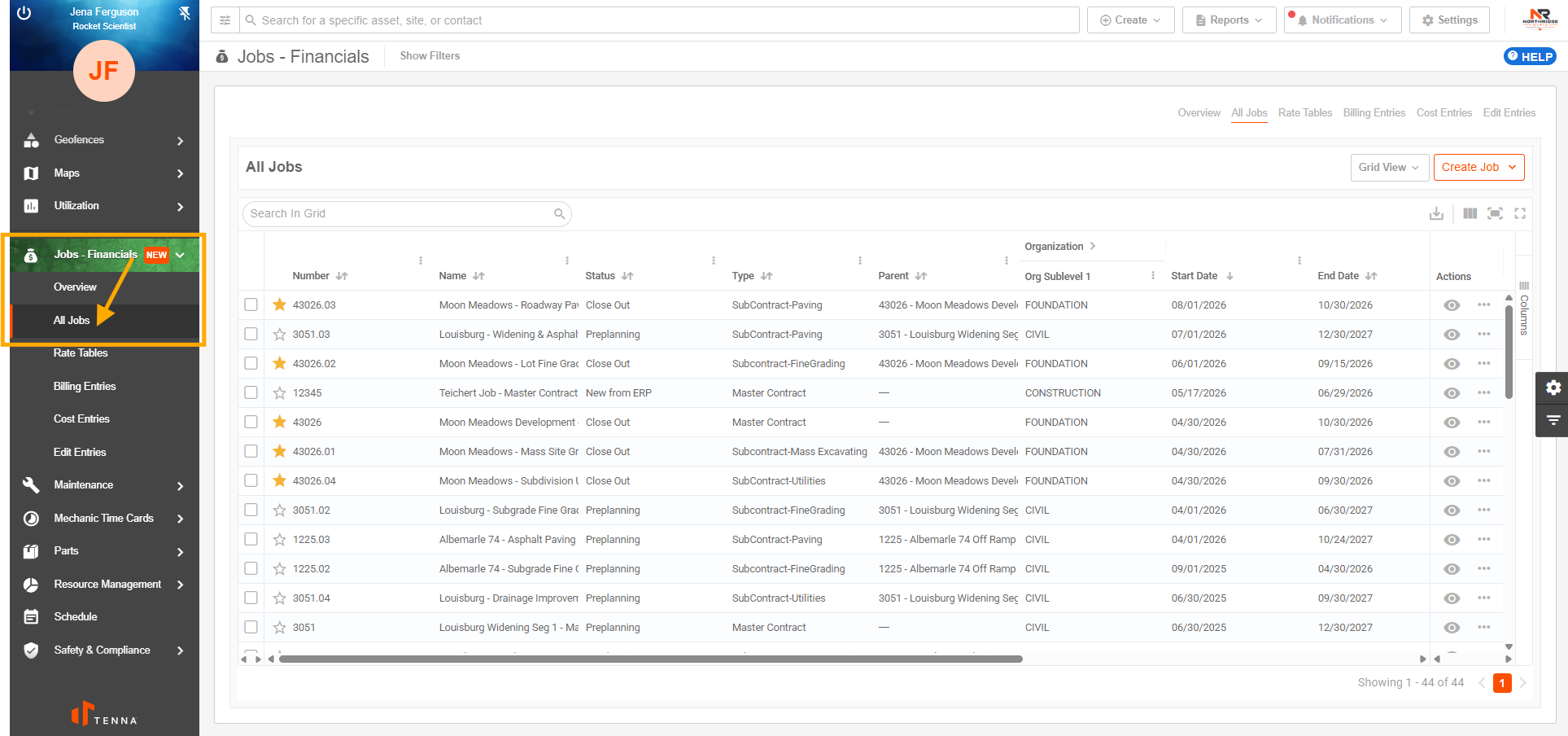Click the fit-columns icon in grid toolbar
Viewport: 1568px width, 736px height.
coord(1495,213)
